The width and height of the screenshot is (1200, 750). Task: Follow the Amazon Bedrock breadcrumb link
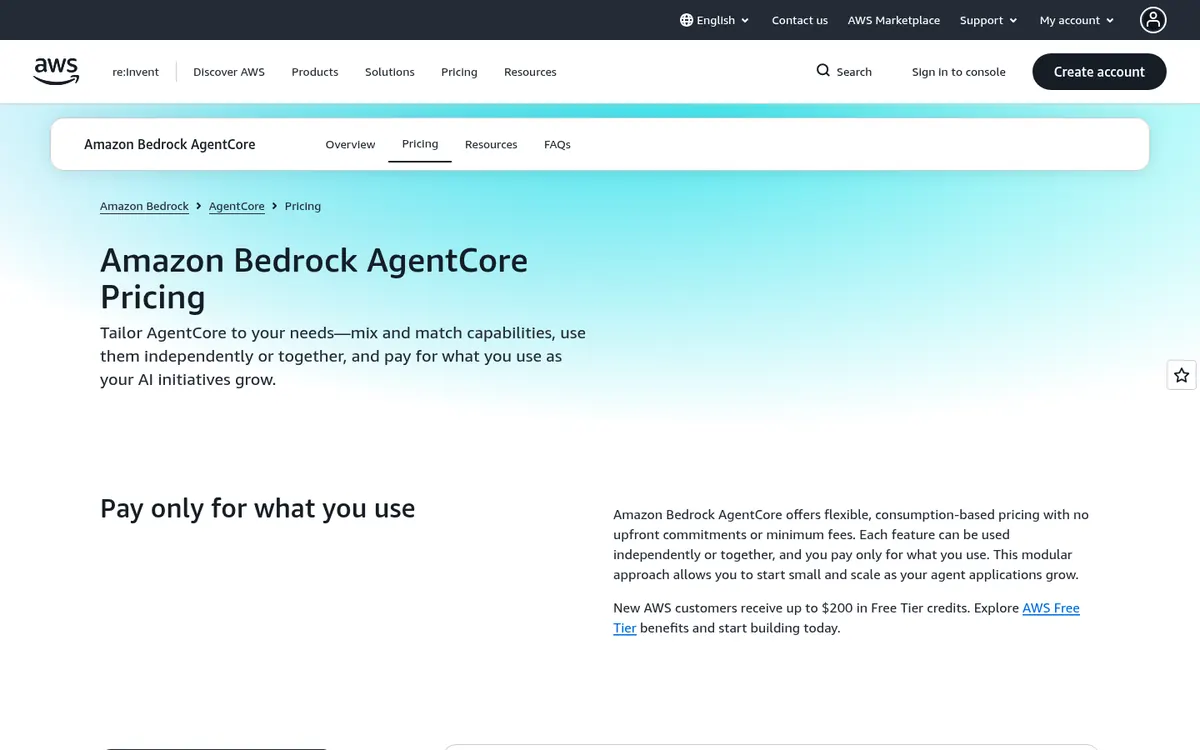[x=144, y=206]
